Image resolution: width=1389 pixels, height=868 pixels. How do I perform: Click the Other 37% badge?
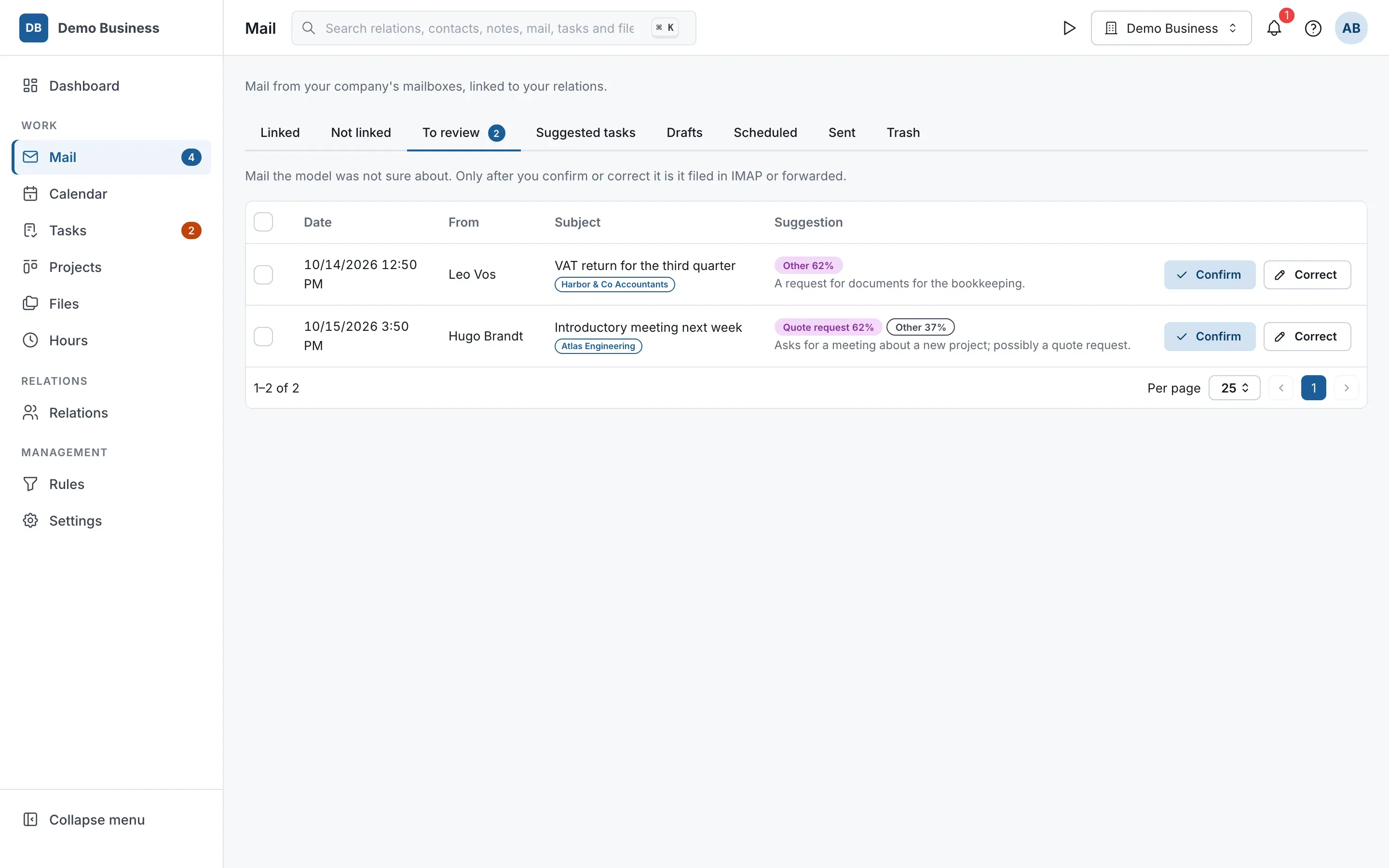(x=920, y=327)
